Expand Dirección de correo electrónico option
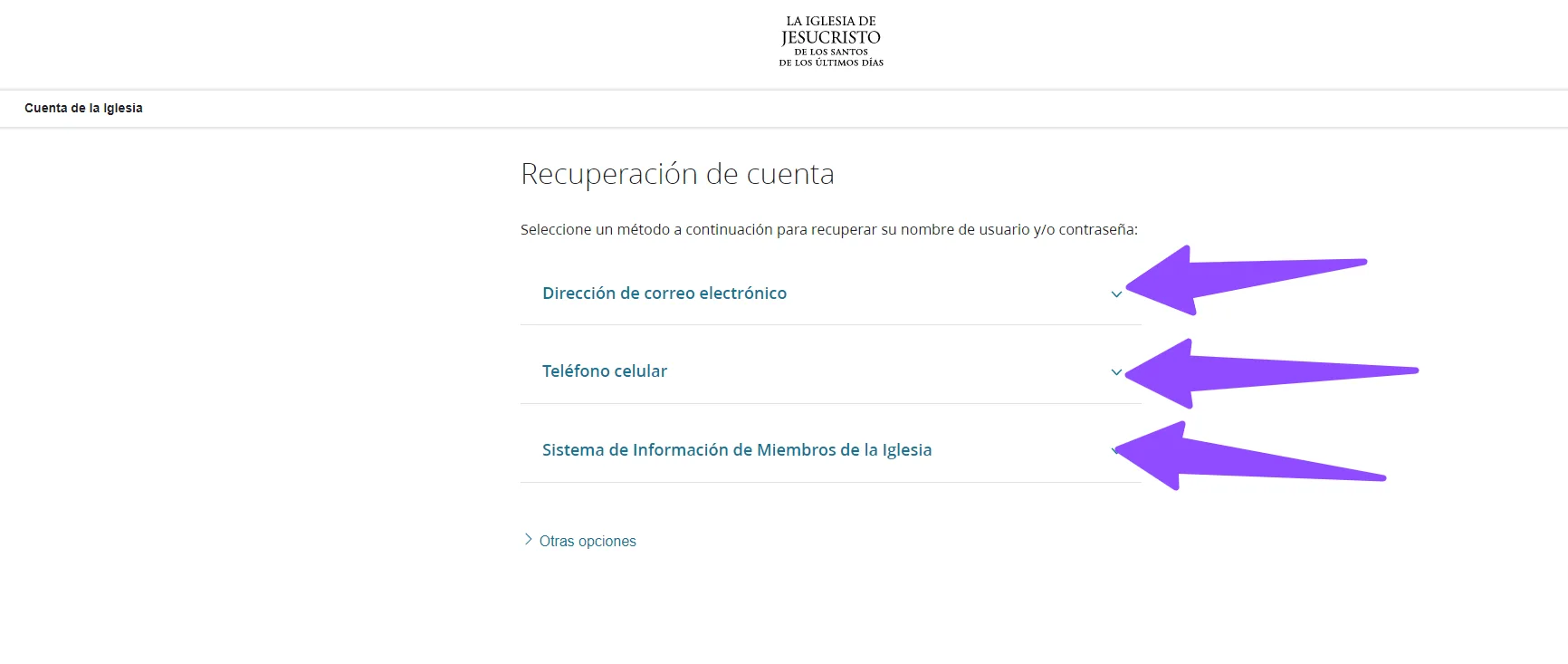 click(x=831, y=294)
